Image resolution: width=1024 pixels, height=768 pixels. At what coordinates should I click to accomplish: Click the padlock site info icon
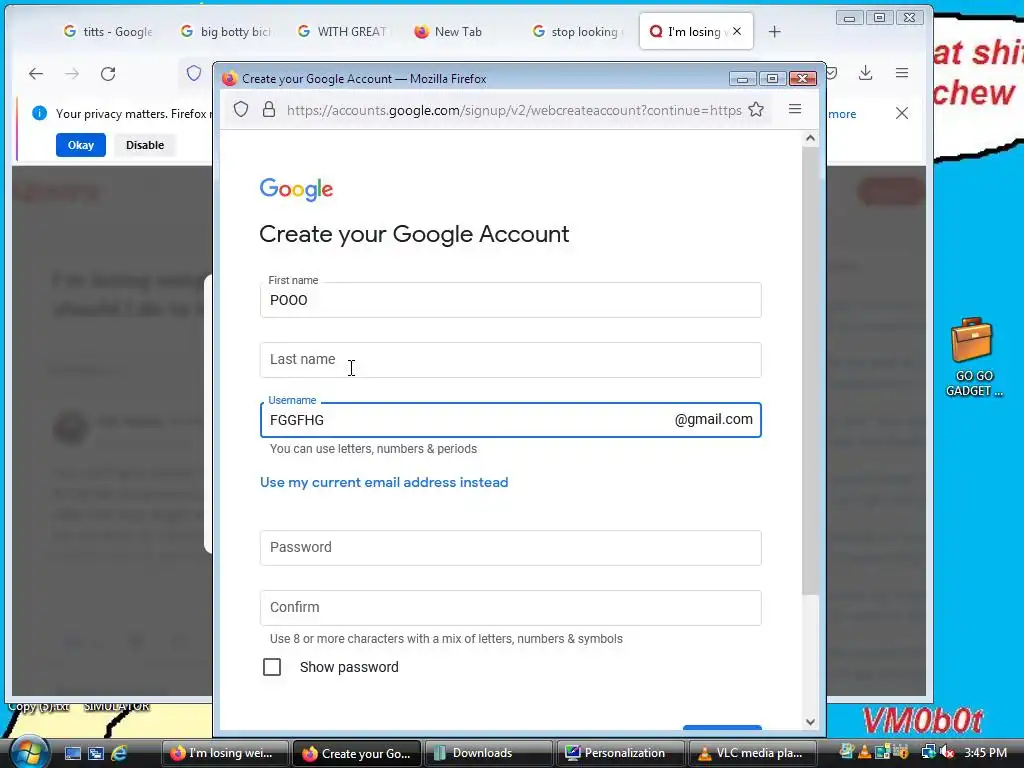tap(268, 109)
